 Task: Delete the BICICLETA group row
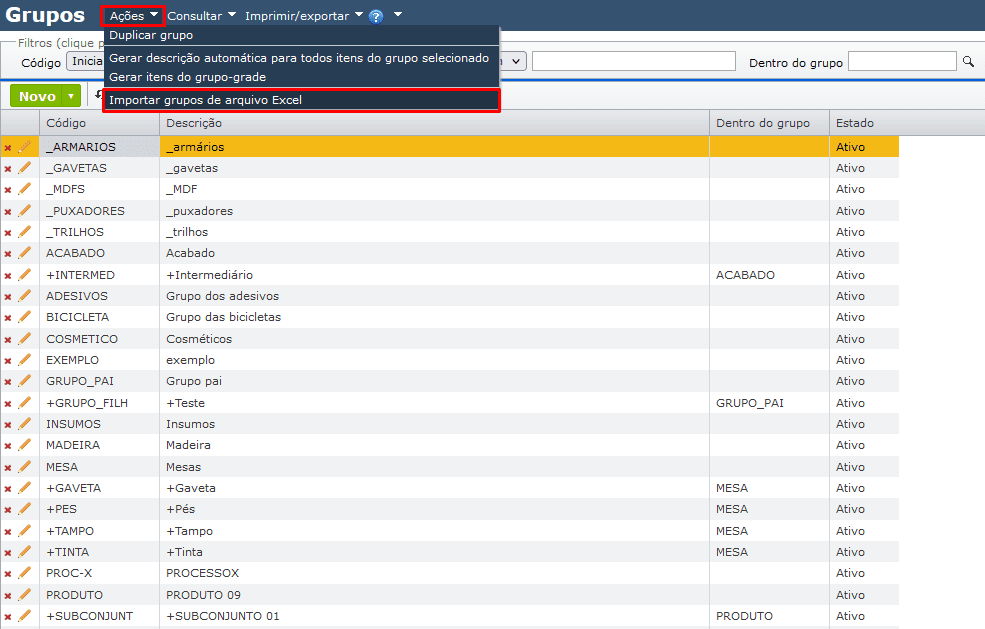click(x=8, y=318)
